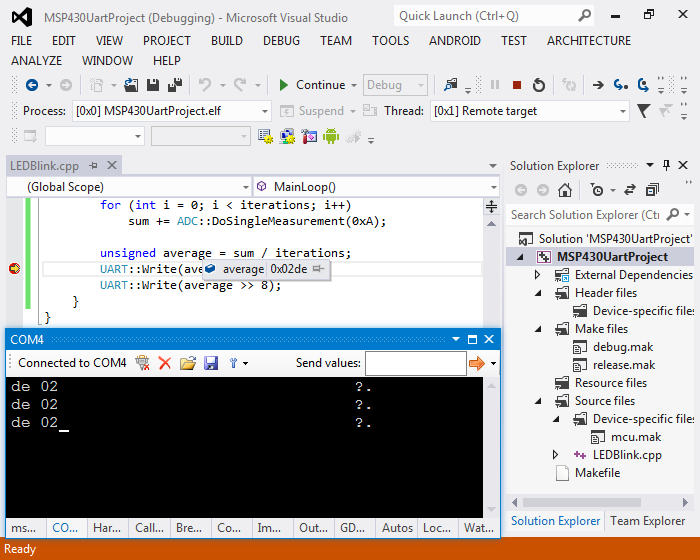Screen dimensions: 700x560
Task: Stop debugging with red square button
Action: coord(517,85)
